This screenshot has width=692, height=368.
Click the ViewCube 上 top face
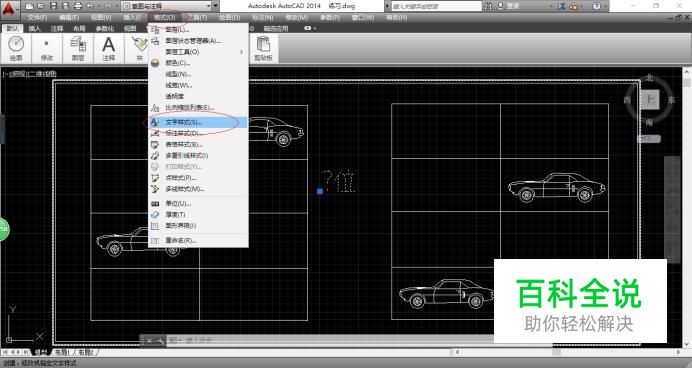(650, 100)
